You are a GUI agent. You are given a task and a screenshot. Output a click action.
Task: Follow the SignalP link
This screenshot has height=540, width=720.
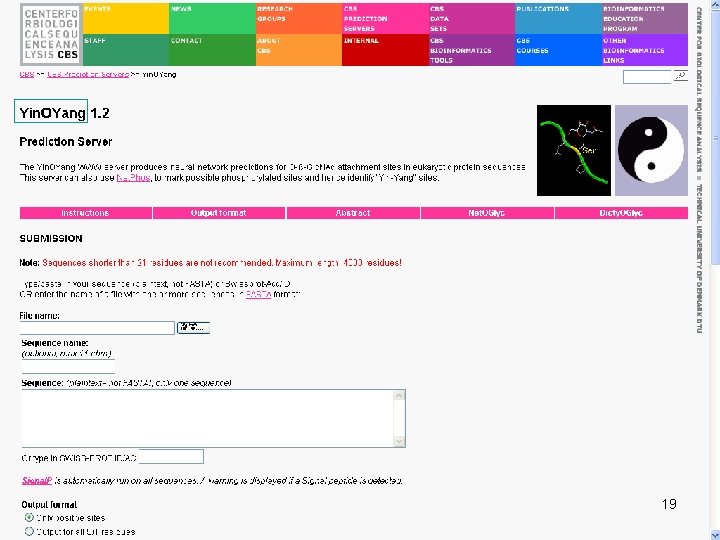click(x=37, y=481)
